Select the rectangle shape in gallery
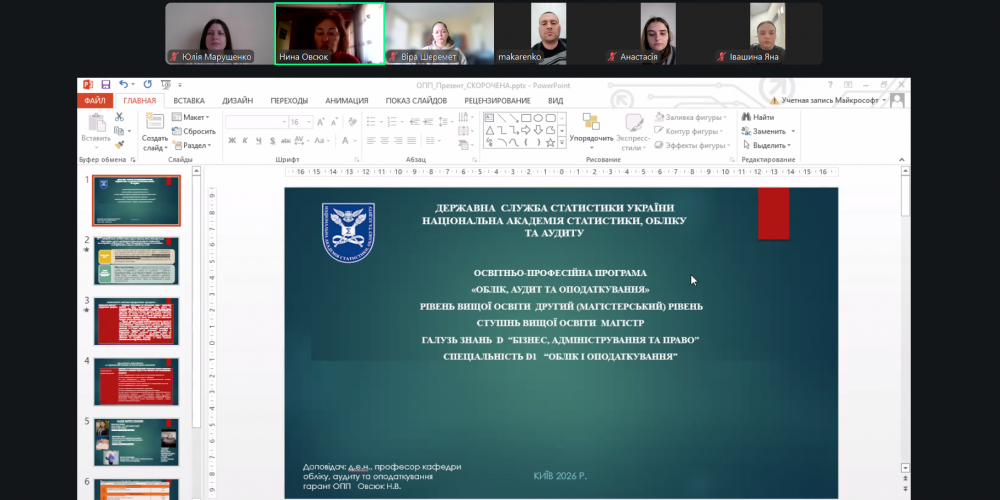The width and height of the screenshot is (1000, 500). point(526,118)
